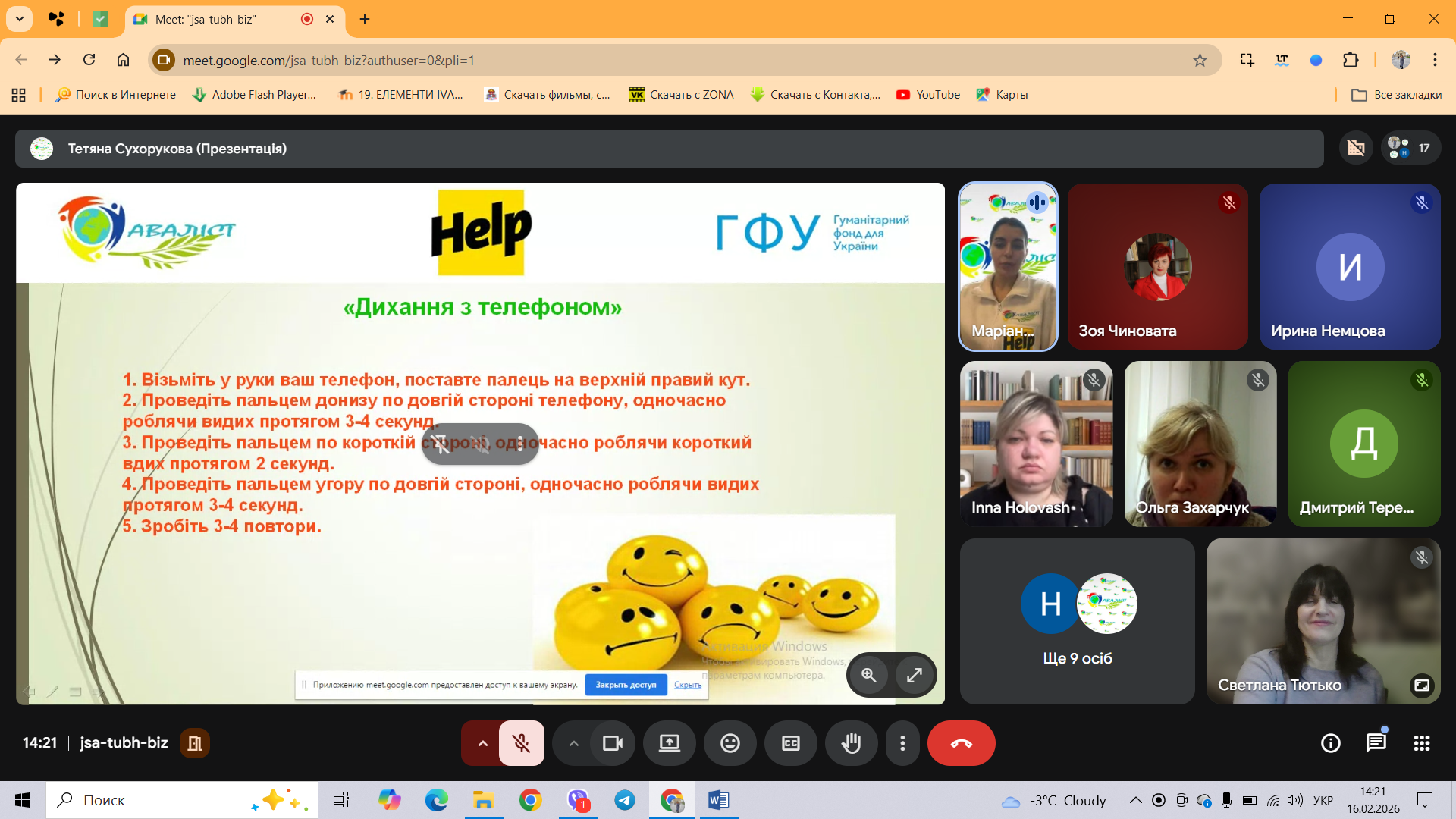Open the activities grid icon
Screen dimensions: 1456x819
click(x=1421, y=743)
